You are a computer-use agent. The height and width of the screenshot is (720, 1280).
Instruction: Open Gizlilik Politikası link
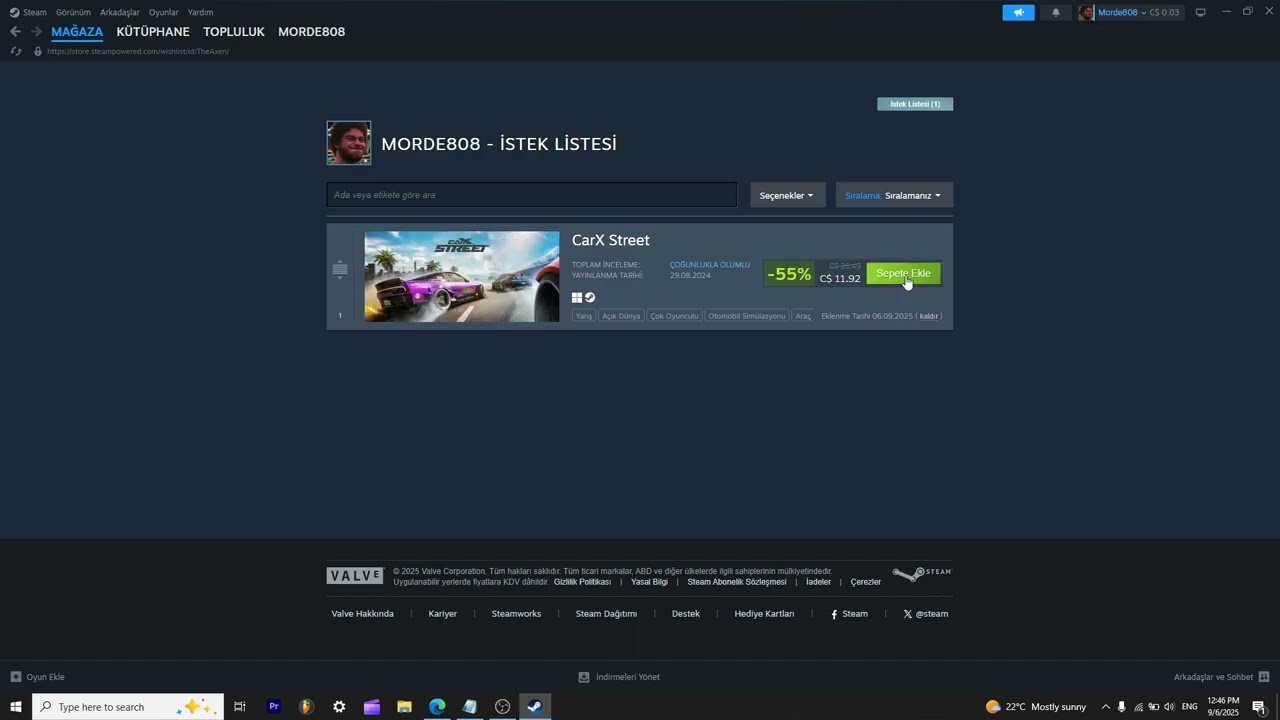point(582,582)
